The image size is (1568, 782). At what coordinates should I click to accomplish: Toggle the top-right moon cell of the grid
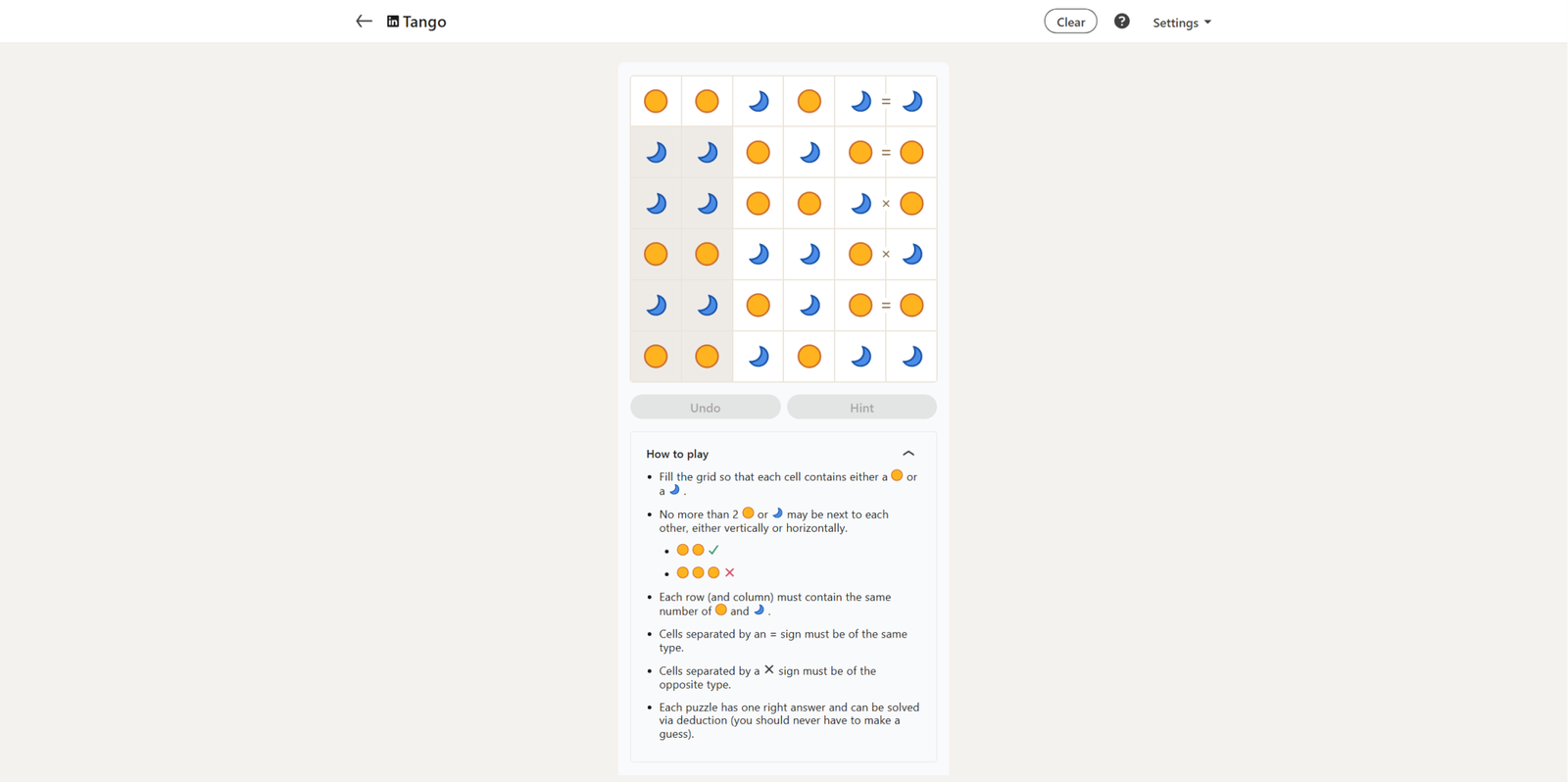click(911, 101)
